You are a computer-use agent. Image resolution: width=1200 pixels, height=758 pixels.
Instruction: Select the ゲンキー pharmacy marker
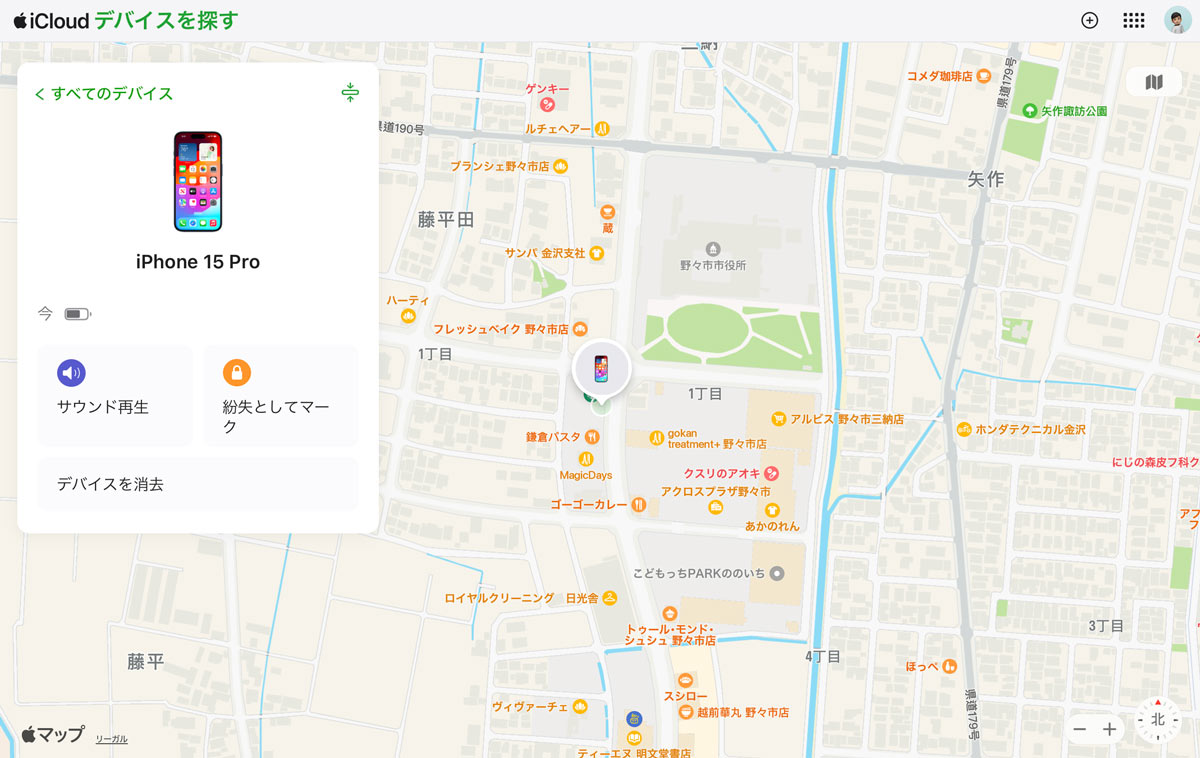click(x=547, y=103)
